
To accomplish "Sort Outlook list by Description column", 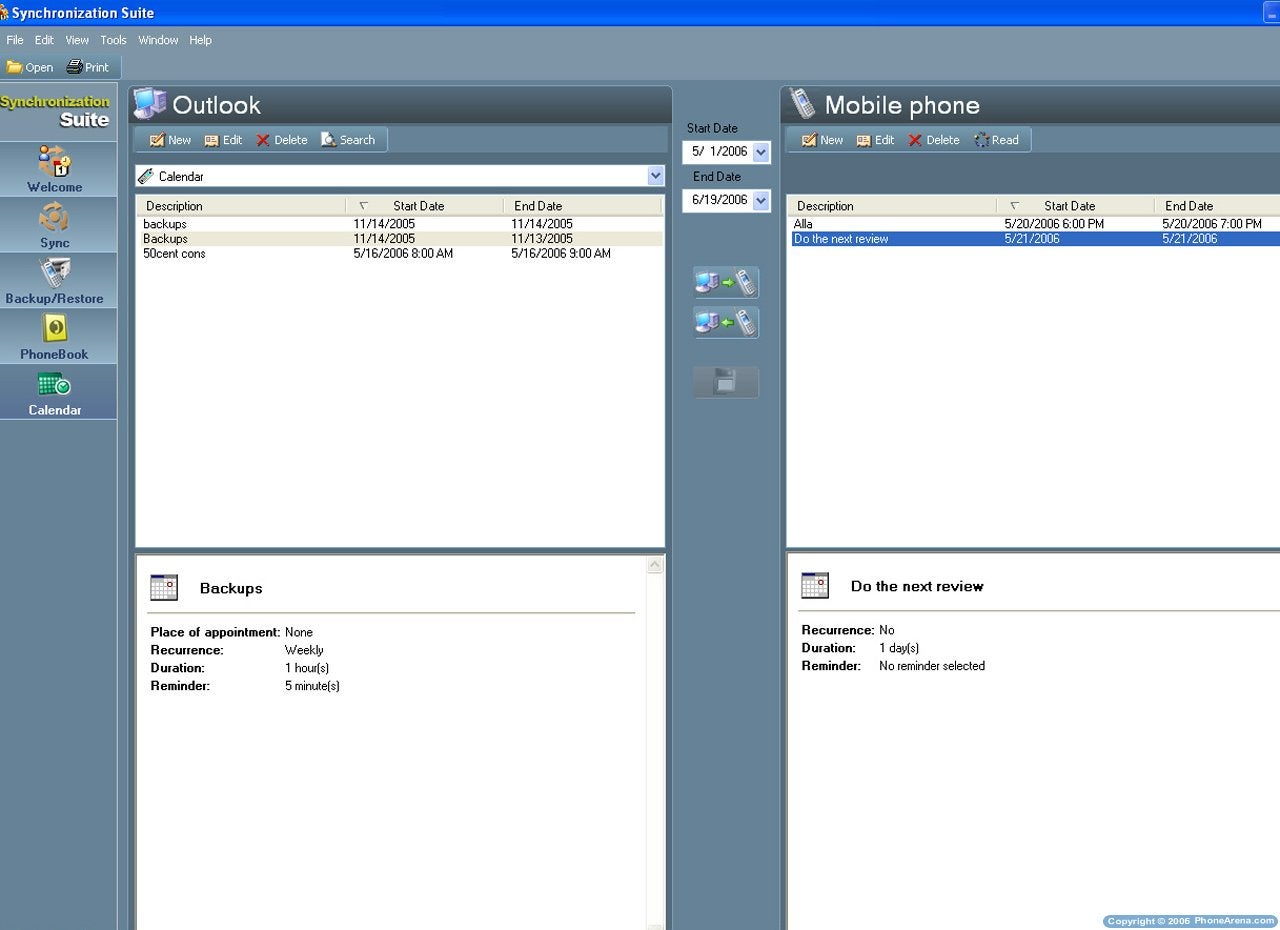I will click(x=241, y=206).
